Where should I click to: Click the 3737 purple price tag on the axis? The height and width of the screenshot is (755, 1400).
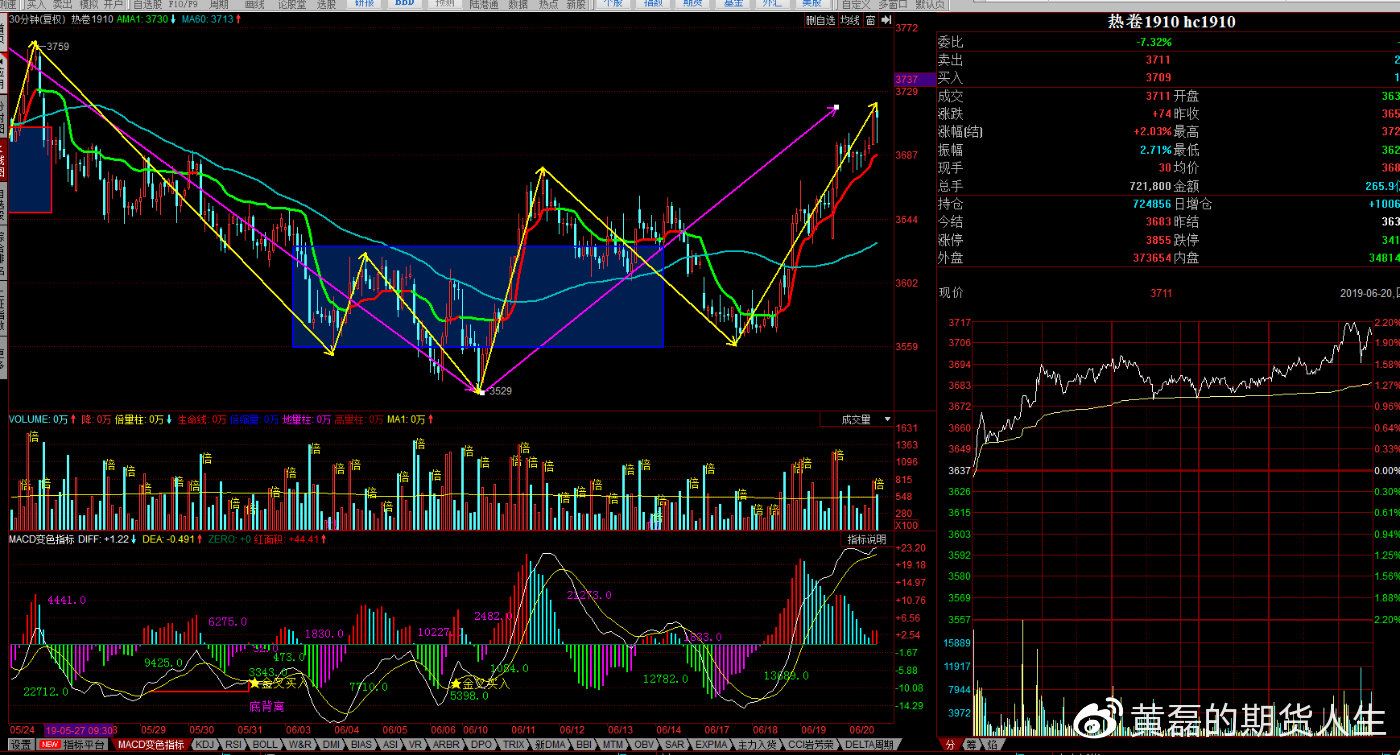pyautogui.click(x=906, y=79)
